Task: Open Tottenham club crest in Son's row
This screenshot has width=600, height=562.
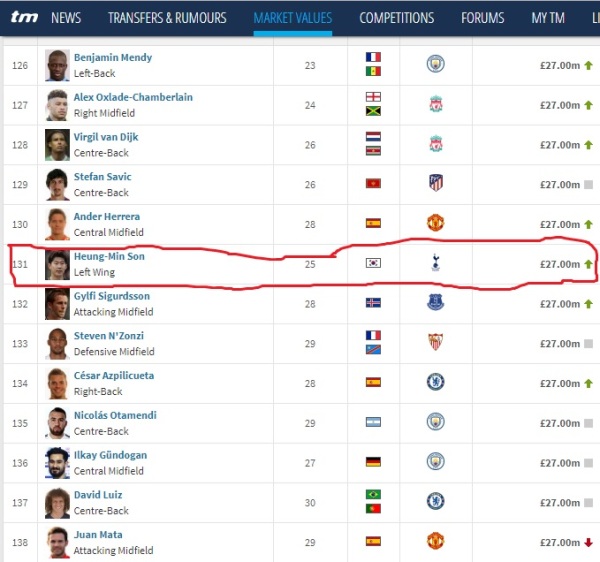Action: (x=435, y=262)
